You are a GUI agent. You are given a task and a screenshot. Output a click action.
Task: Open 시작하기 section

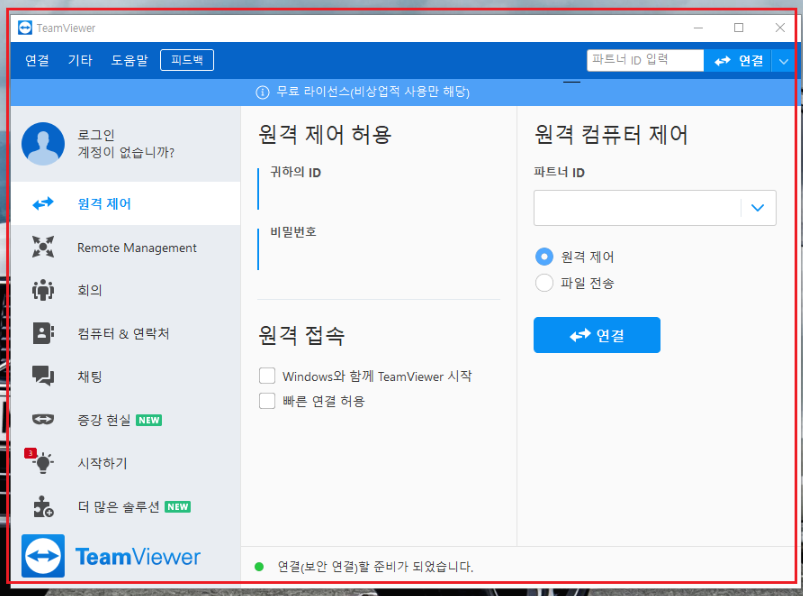pos(125,463)
